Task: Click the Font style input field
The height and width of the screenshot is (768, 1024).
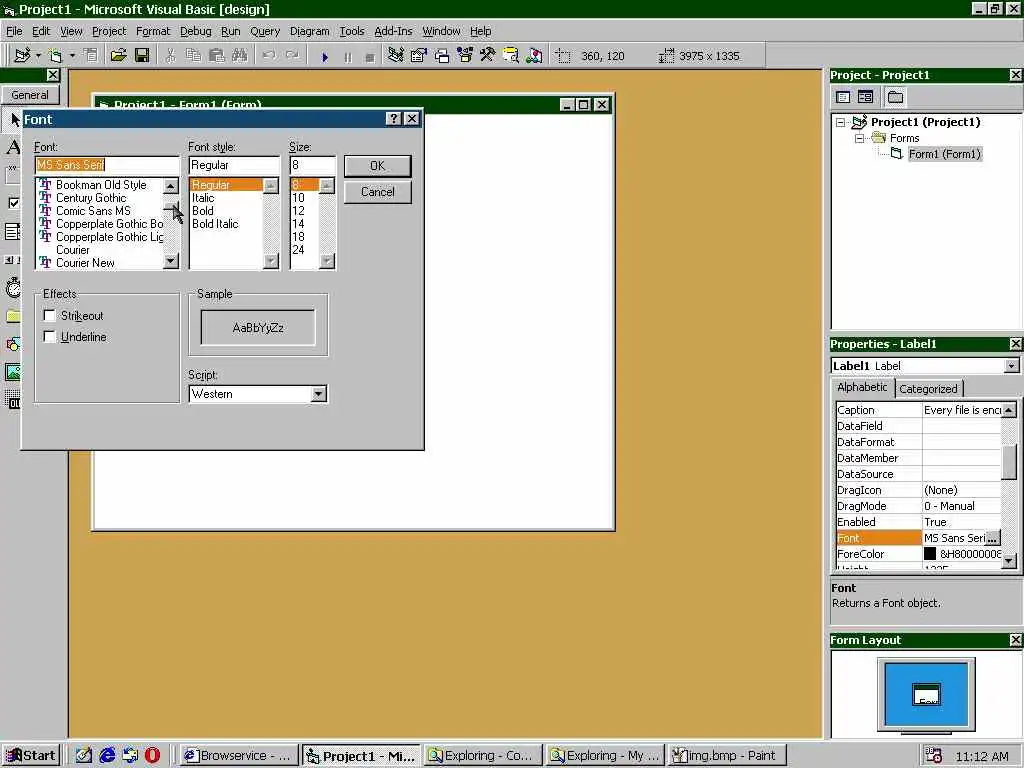Action: [234, 165]
